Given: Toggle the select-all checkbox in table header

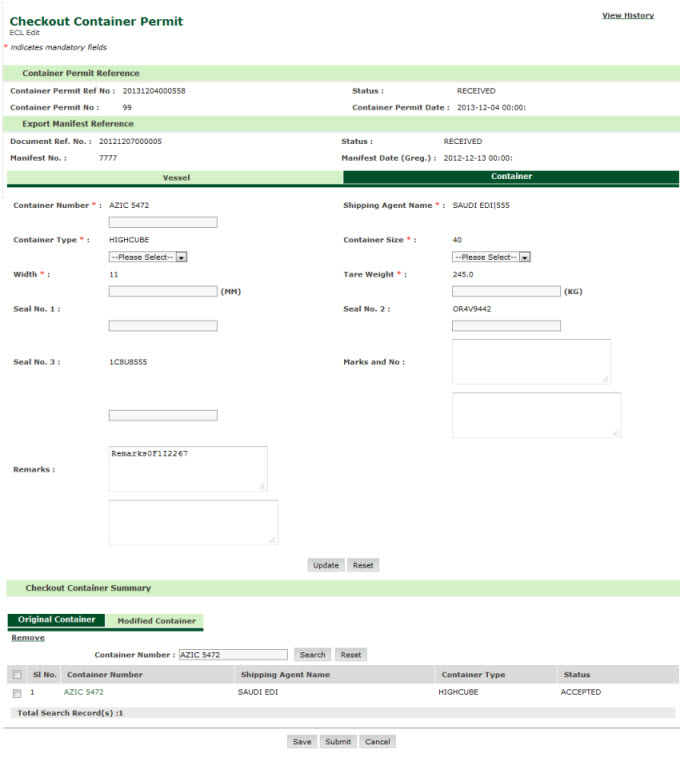Looking at the screenshot, I should (x=17, y=675).
